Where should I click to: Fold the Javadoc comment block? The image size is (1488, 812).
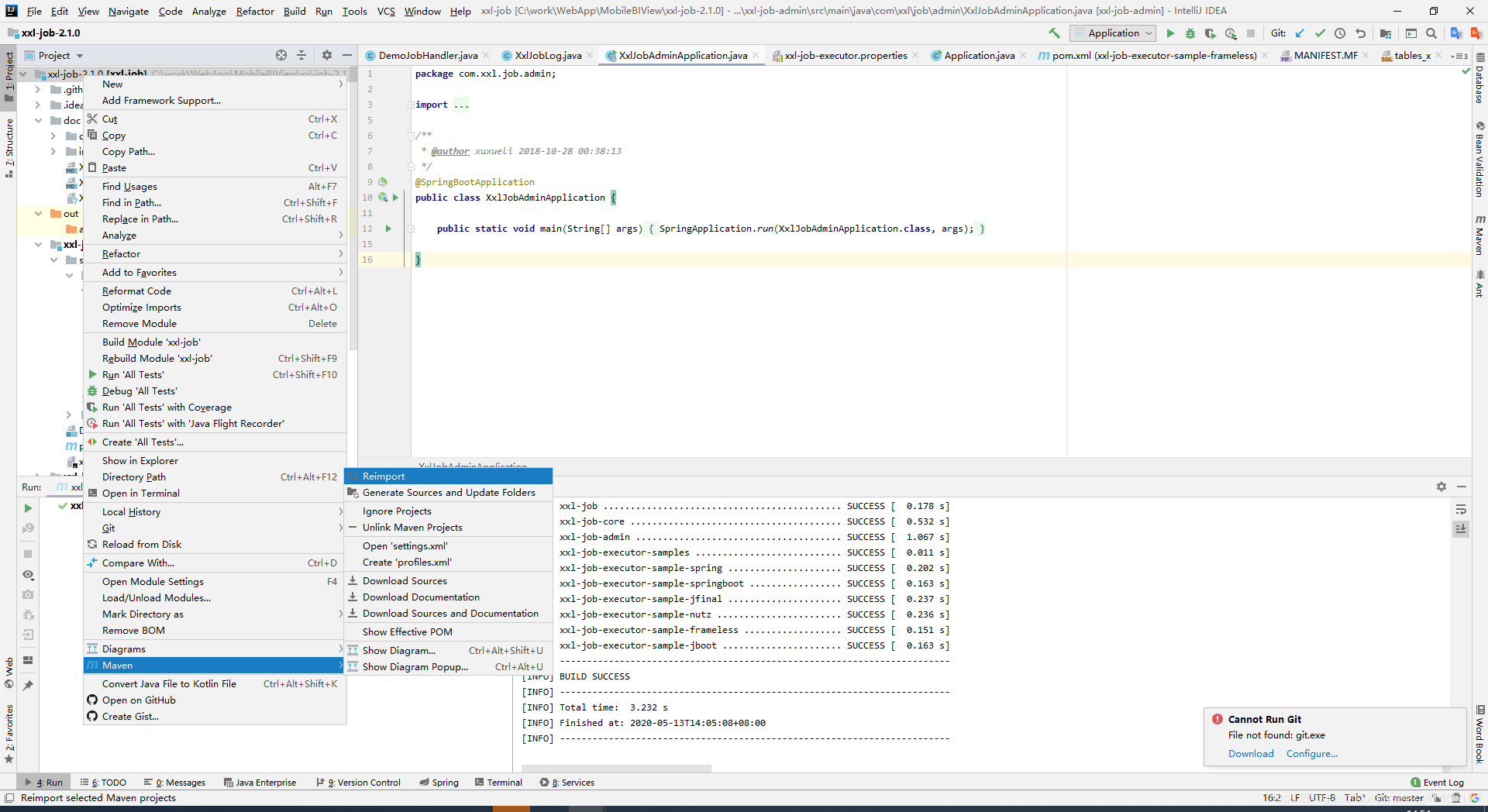pos(410,136)
